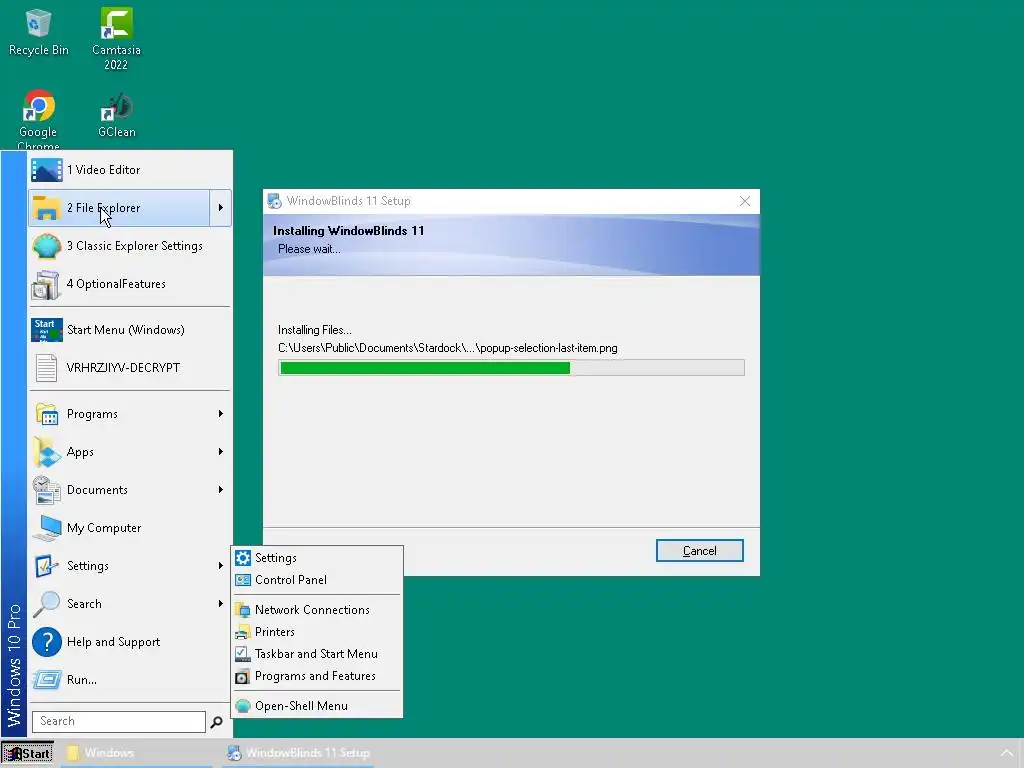The height and width of the screenshot is (768, 1024).
Task: Launch the GClean desktop shortcut
Action: point(117,116)
